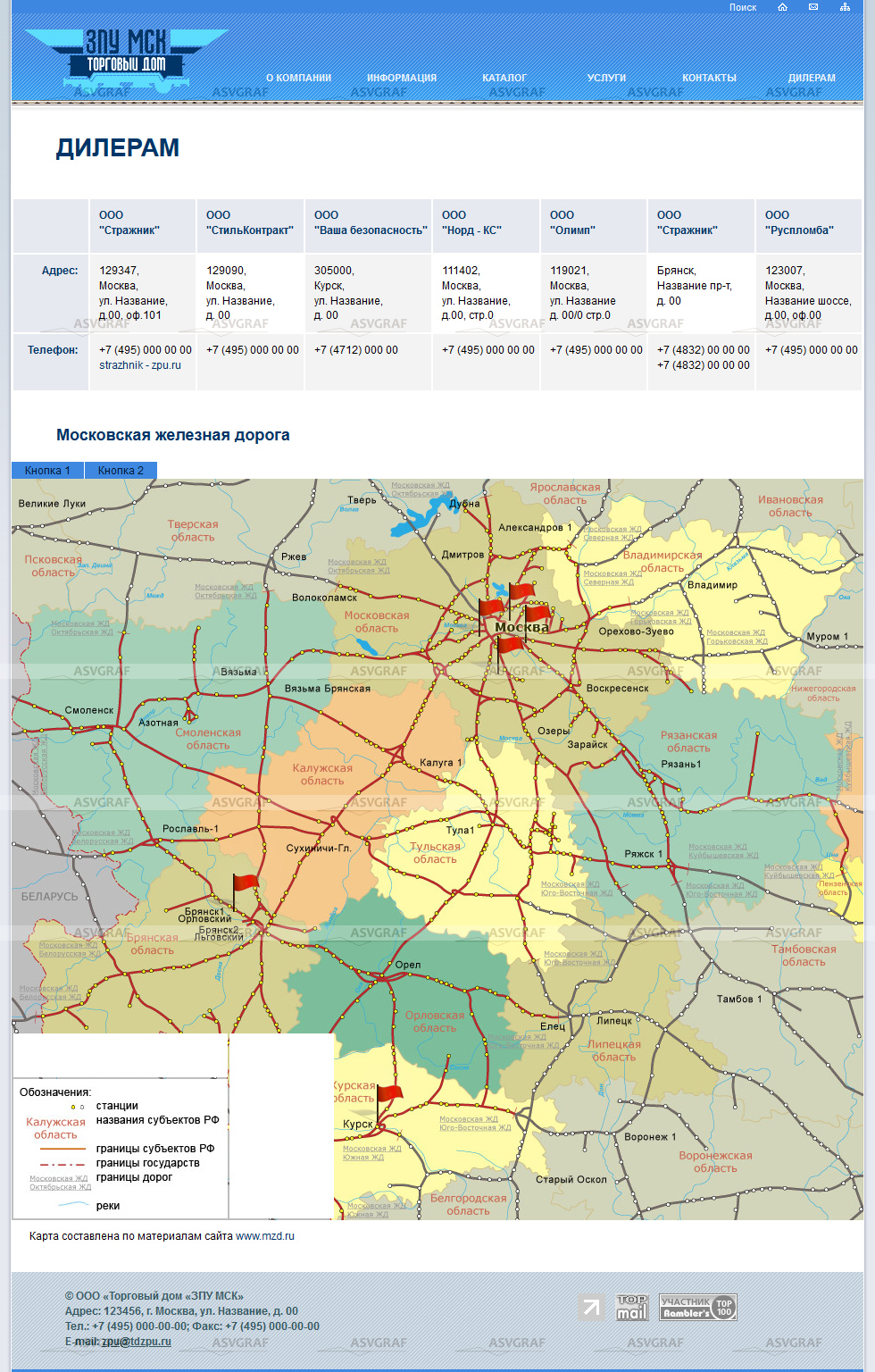
Task: Click the grey arrow counter badge in footer
Action: point(591,1308)
